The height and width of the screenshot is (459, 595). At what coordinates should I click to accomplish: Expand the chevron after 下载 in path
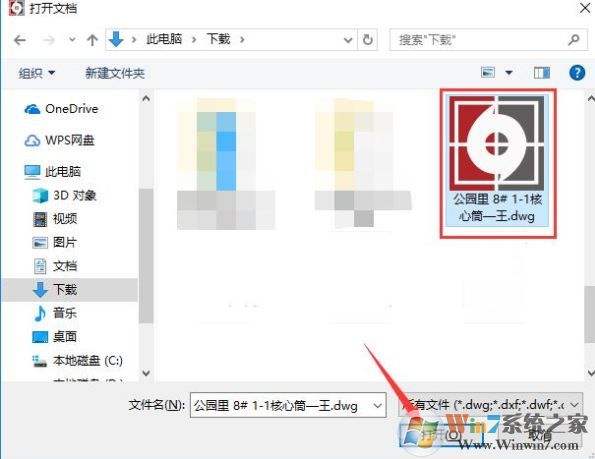coord(242,39)
